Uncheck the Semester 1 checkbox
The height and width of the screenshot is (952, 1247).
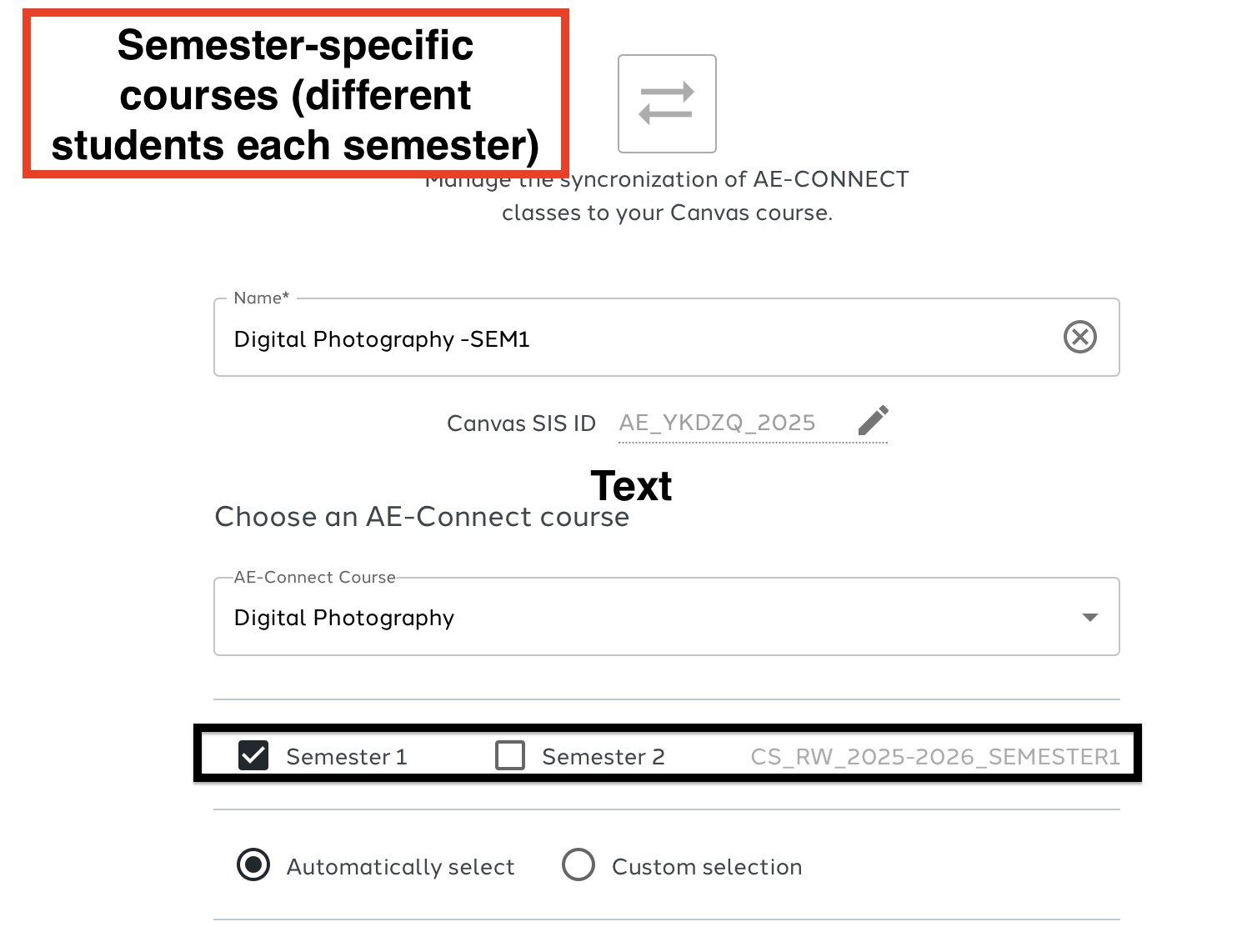(253, 756)
